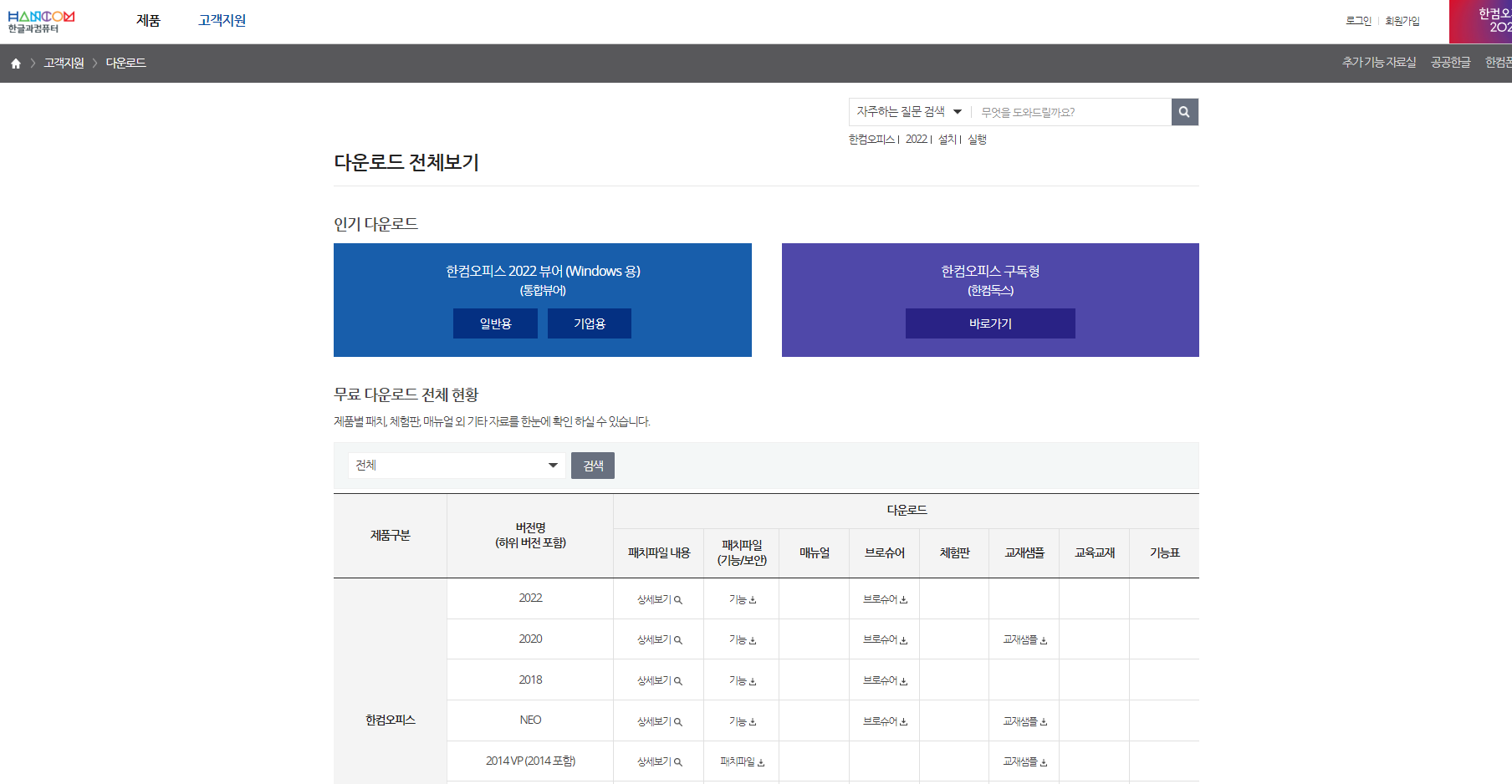Click the 로그인 link at top right
The width and height of the screenshot is (1512, 784).
[1357, 21]
